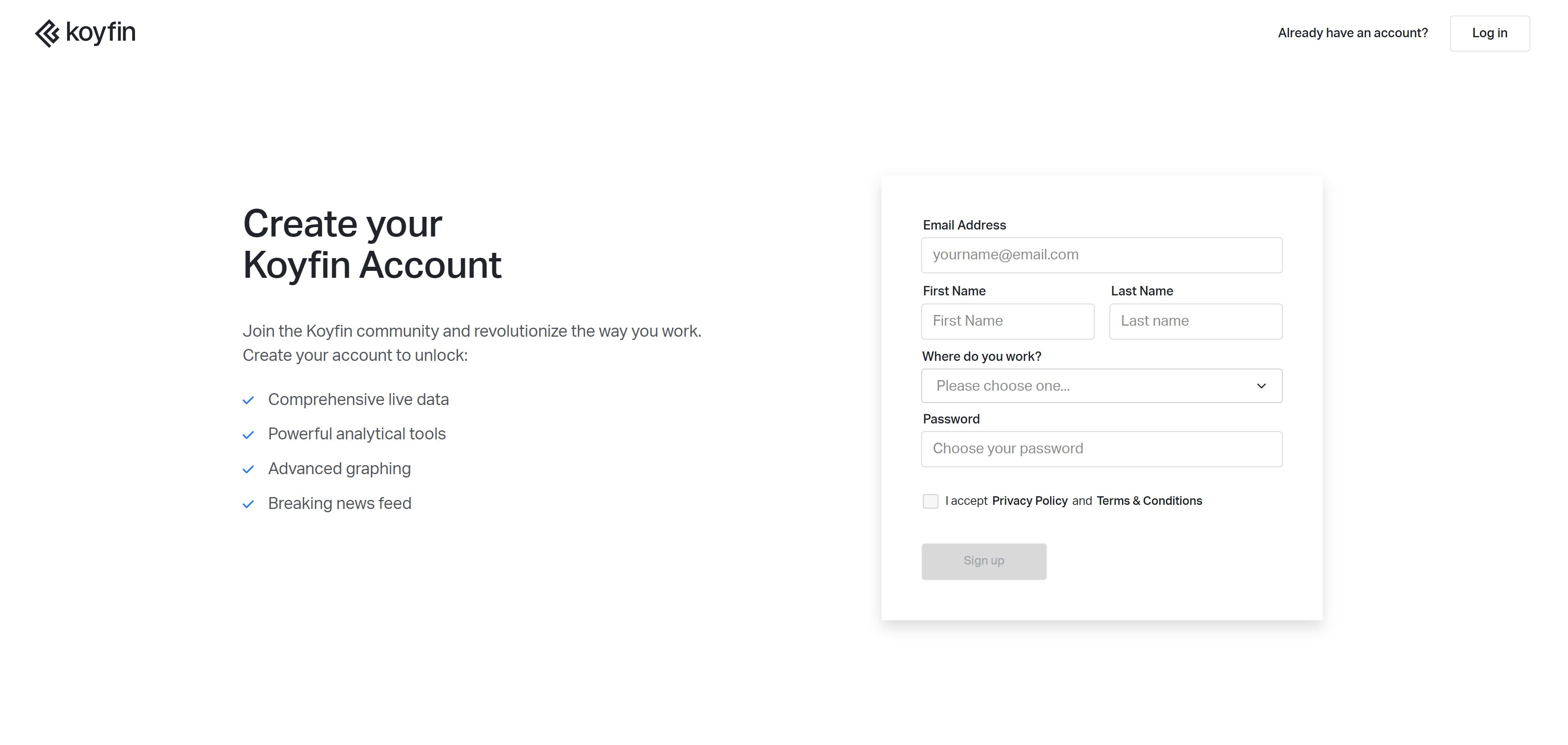Click the 'Comprehensive live data' text
Image resolution: width=1568 pixels, height=745 pixels.
[358, 400]
